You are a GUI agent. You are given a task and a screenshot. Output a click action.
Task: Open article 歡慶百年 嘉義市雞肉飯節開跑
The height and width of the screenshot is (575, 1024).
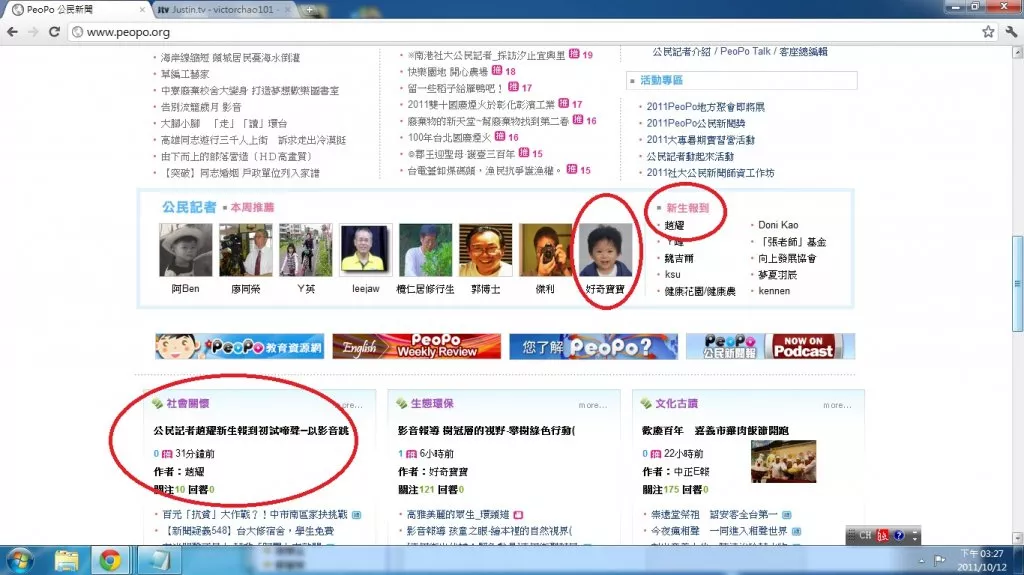pyautogui.click(x=715, y=431)
